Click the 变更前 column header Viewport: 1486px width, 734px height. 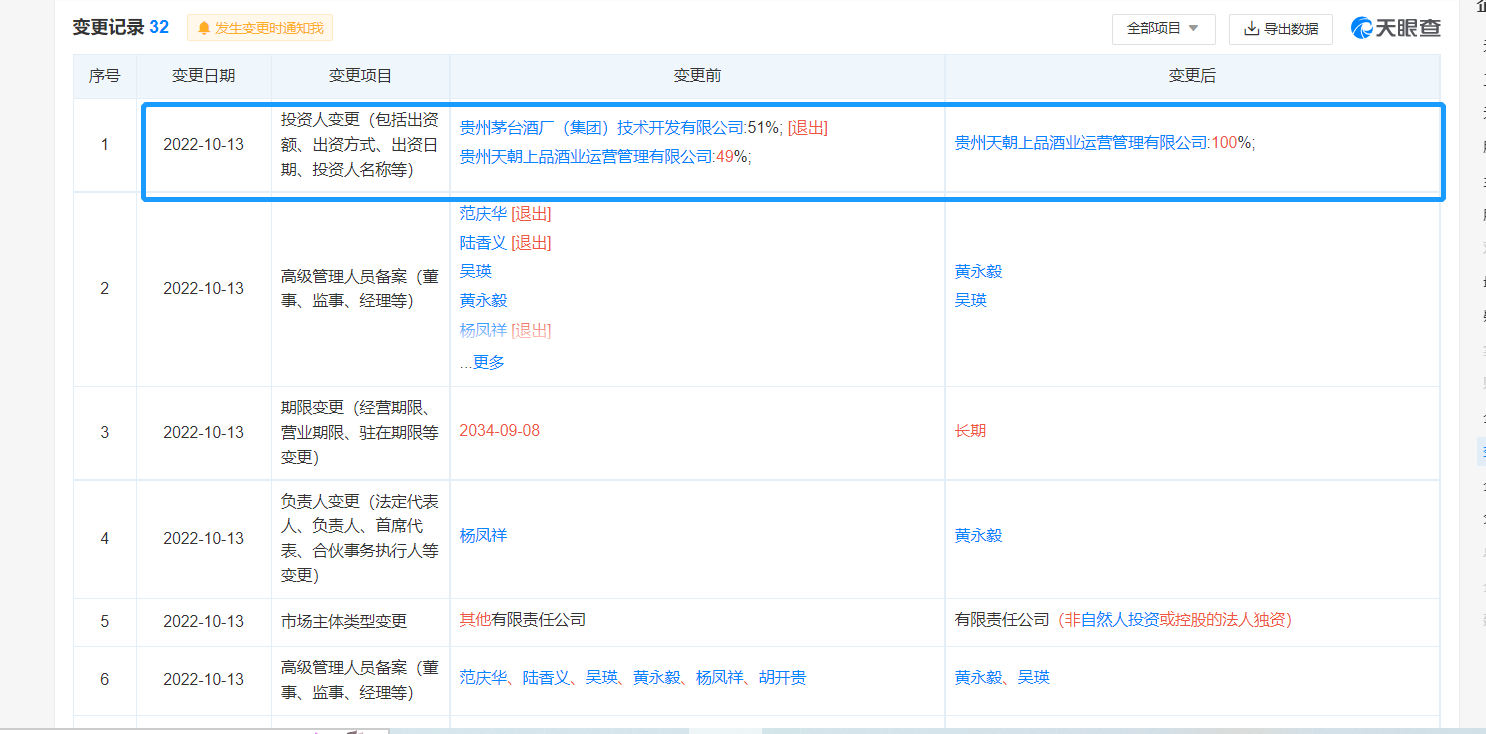697,76
